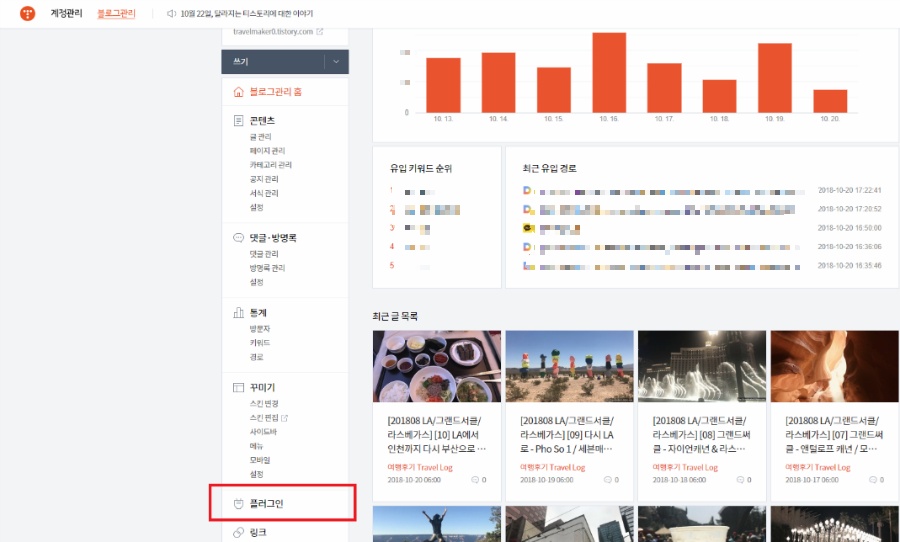This screenshot has width=900, height=542.
Task: Click the Daum icon on the 17:20:52 referral row
Action: point(528,209)
